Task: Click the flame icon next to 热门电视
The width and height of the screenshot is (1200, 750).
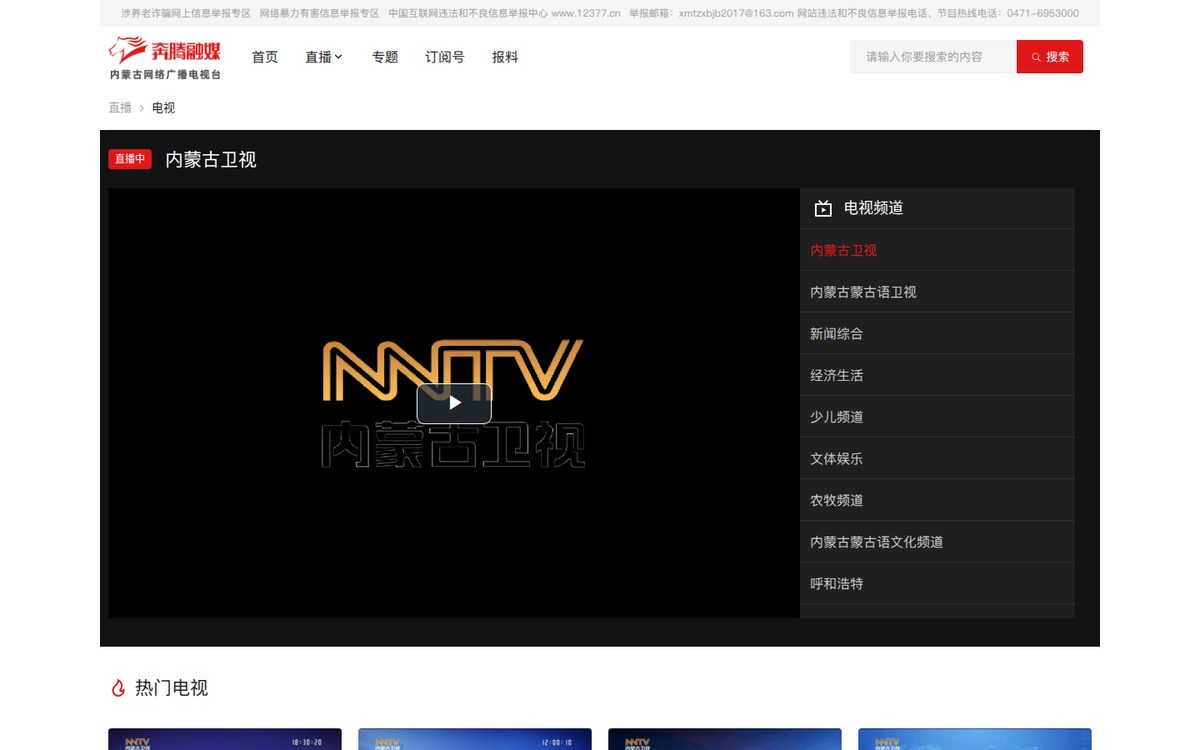Action: tap(118, 688)
